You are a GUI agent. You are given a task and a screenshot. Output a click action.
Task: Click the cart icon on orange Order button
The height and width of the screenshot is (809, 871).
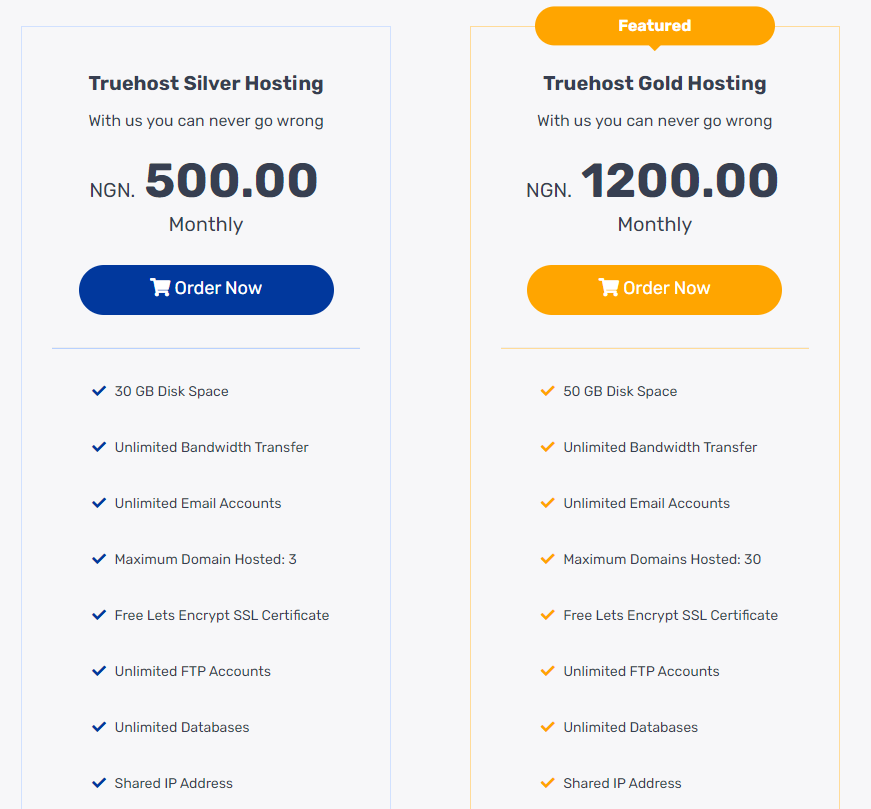point(608,288)
